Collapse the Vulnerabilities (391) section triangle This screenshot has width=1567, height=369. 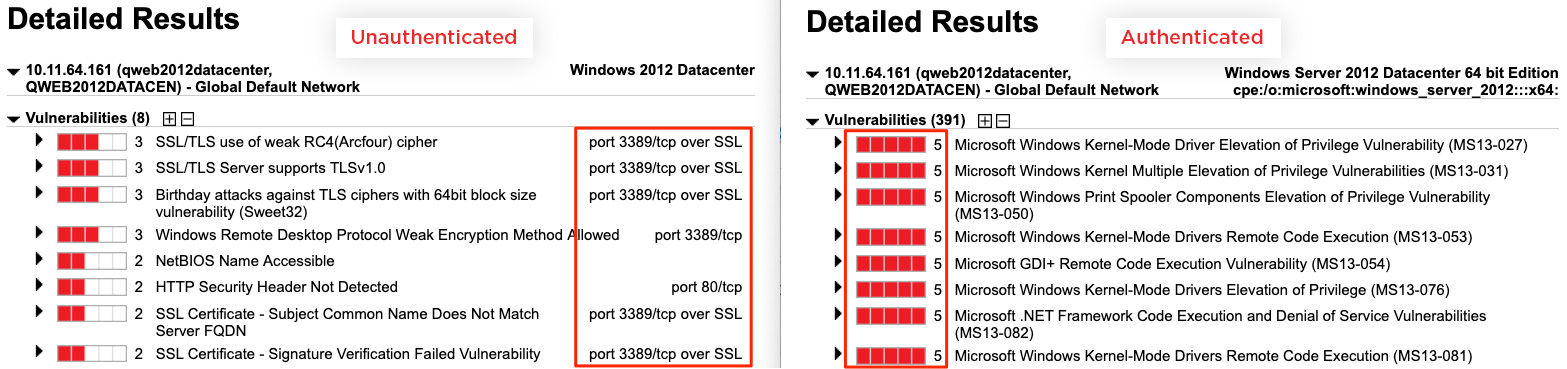tap(813, 121)
